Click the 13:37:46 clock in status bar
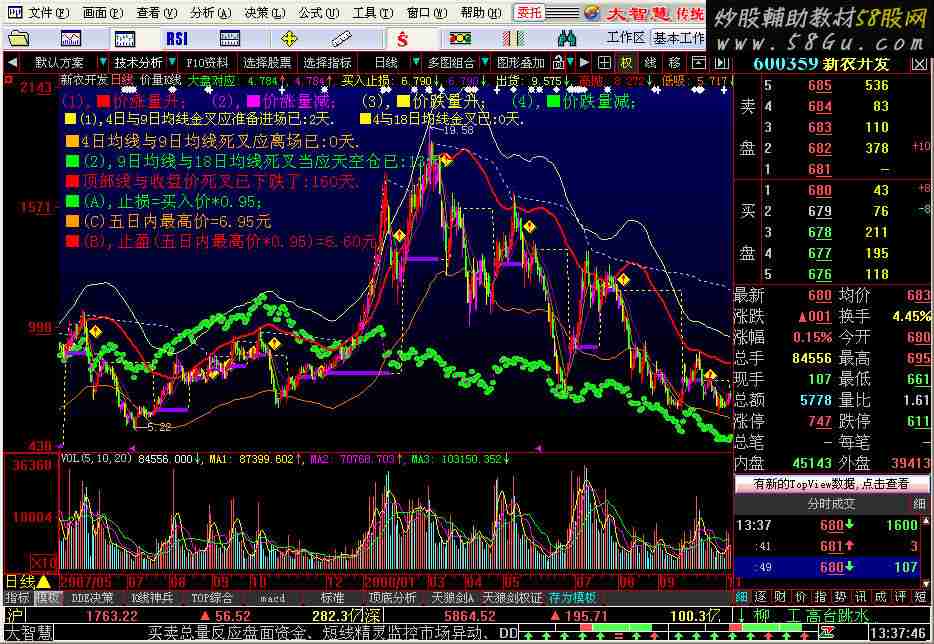The width and height of the screenshot is (934, 644). 899,633
